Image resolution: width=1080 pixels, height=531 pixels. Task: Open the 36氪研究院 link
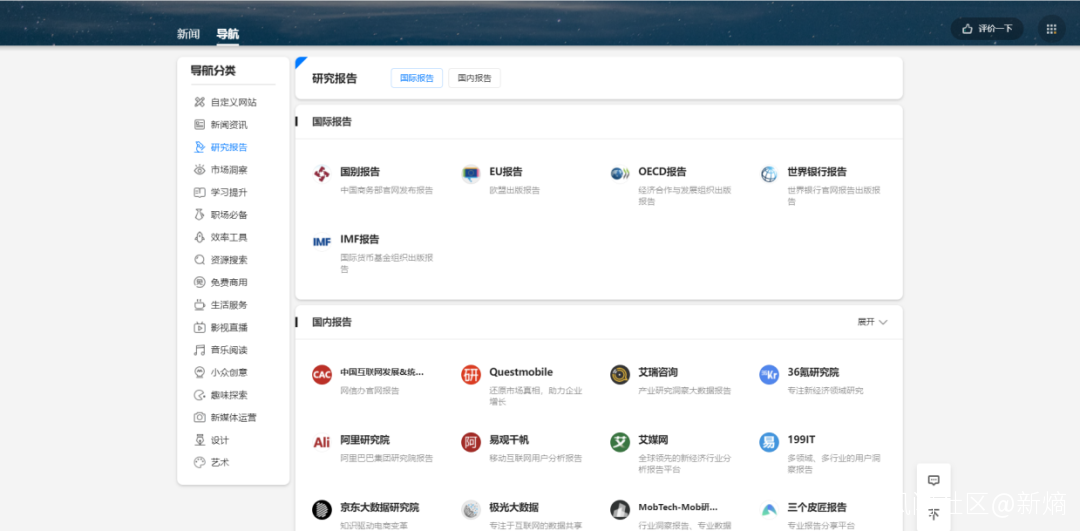(813, 372)
